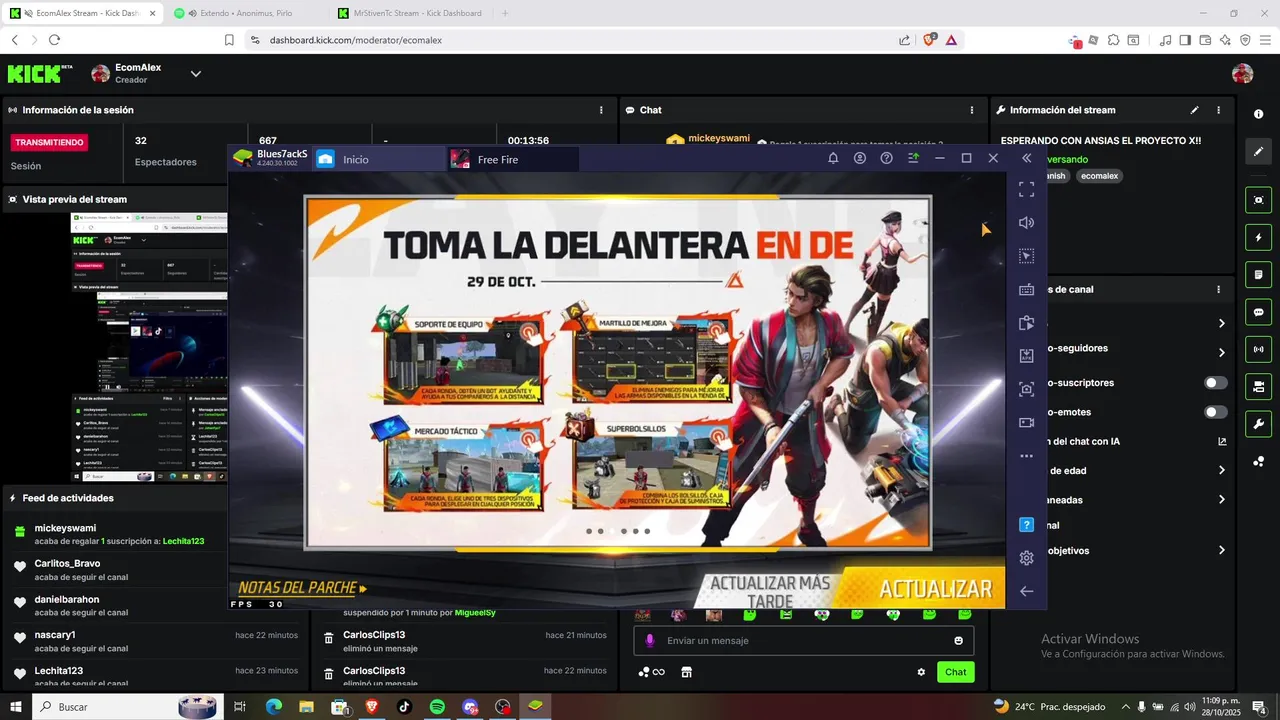
Task: Open chat settings gear icon
Action: 921,672
